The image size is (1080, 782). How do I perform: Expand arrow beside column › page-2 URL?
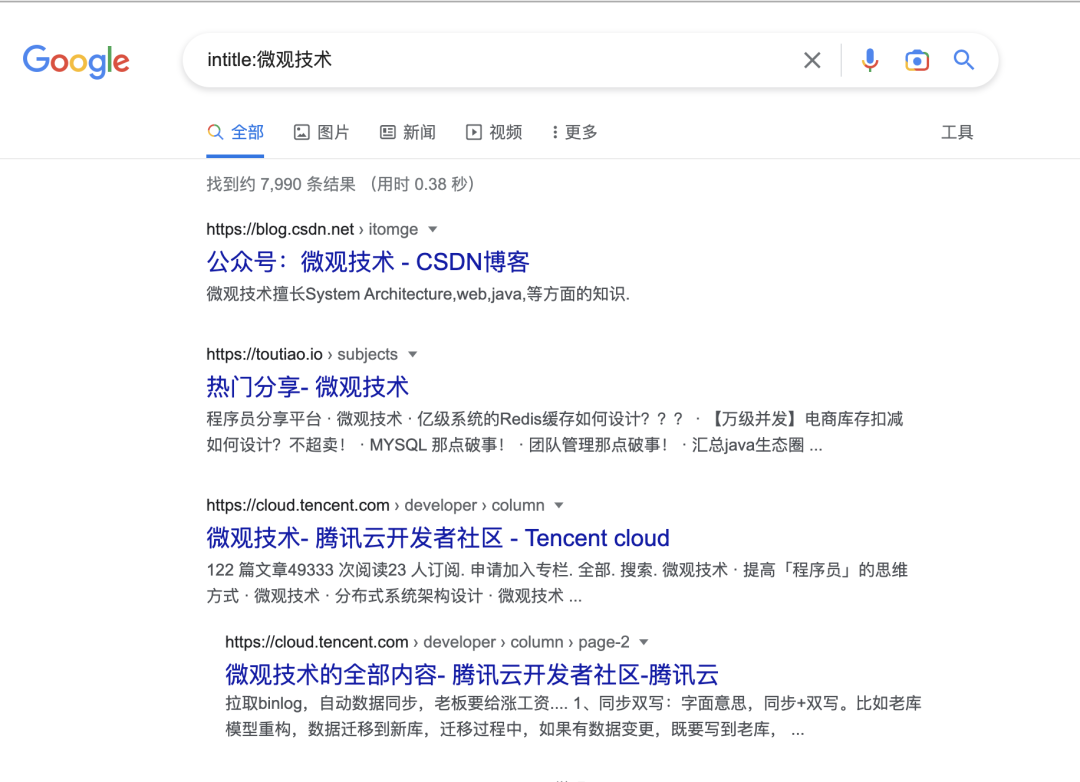point(644,642)
